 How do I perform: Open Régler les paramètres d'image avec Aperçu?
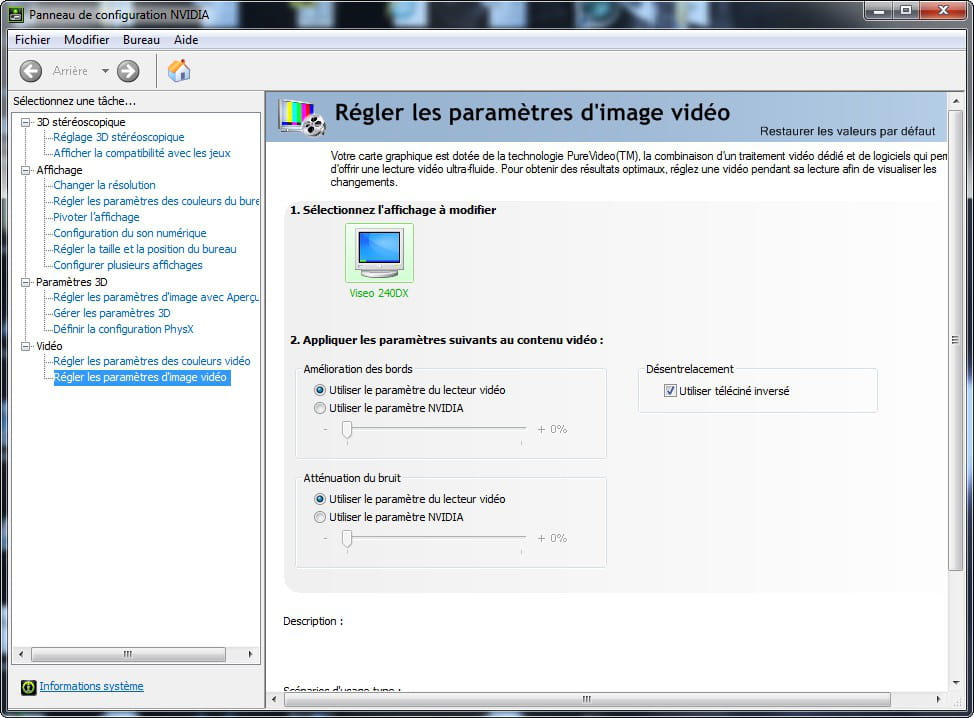pyautogui.click(x=156, y=298)
